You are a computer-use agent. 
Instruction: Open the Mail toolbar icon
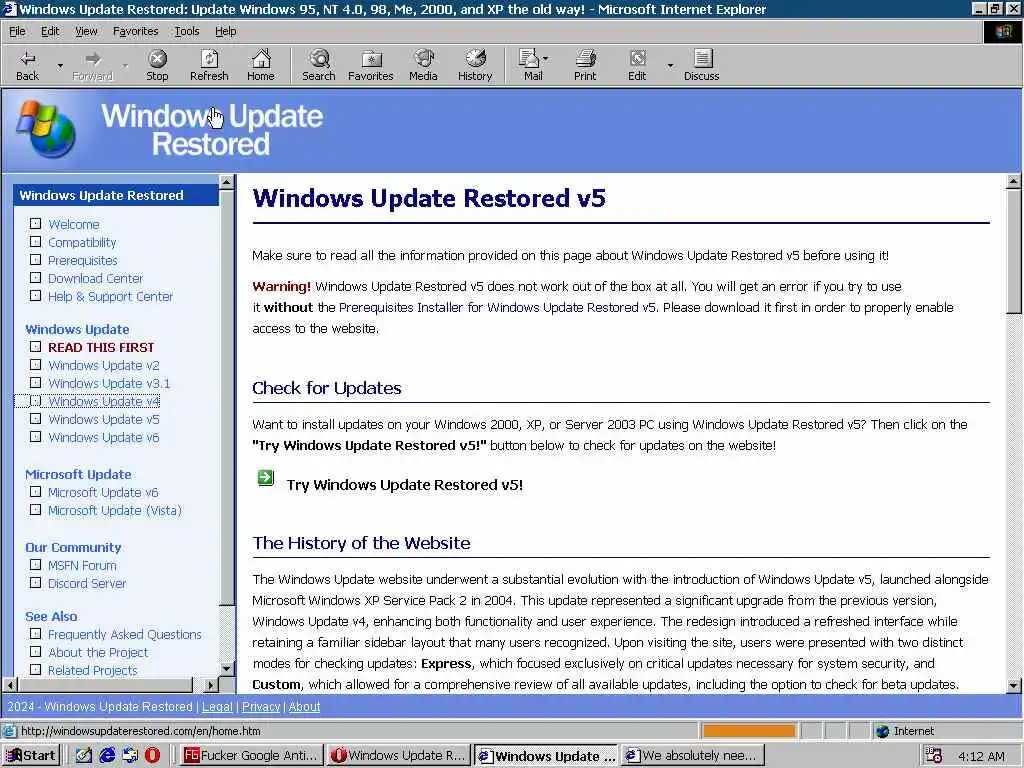[x=529, y=65]
